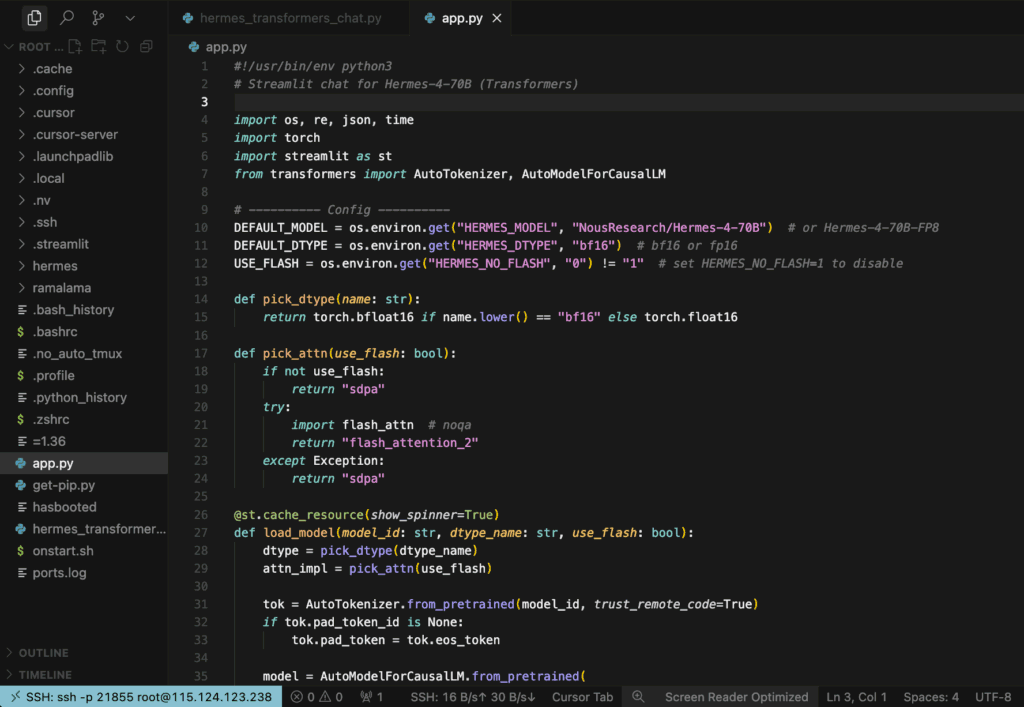Screen dimensions: 1024x707
Task: Expand the .cursor-server folder
Action: pyautogui.click(x=84, y=134)
